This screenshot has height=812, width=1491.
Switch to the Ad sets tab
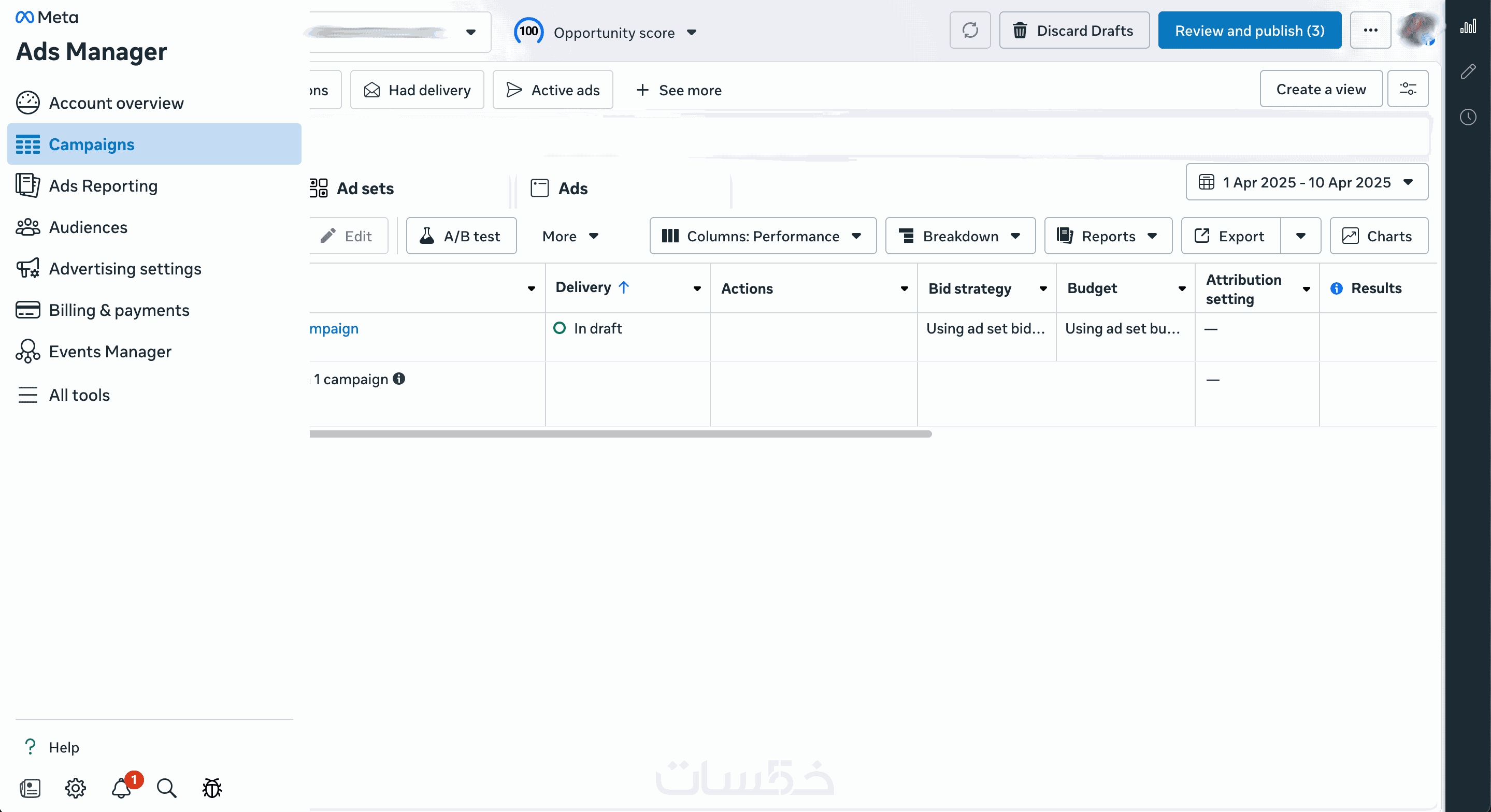[365, 189]
